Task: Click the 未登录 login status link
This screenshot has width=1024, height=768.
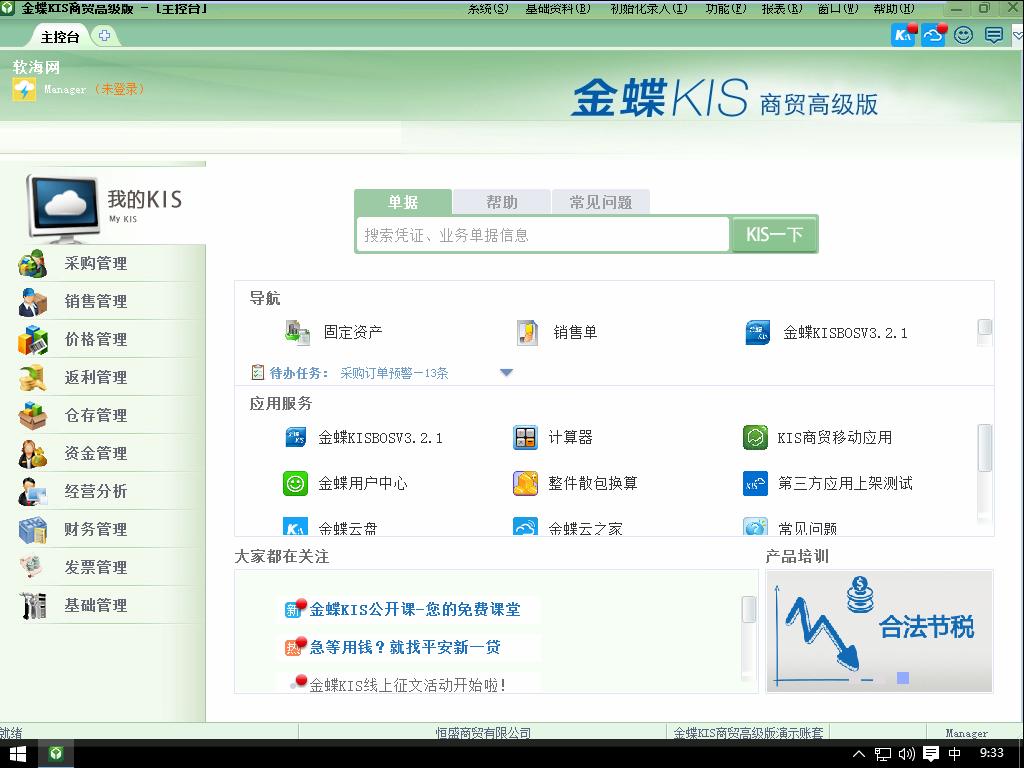Action: click(119, 89)
